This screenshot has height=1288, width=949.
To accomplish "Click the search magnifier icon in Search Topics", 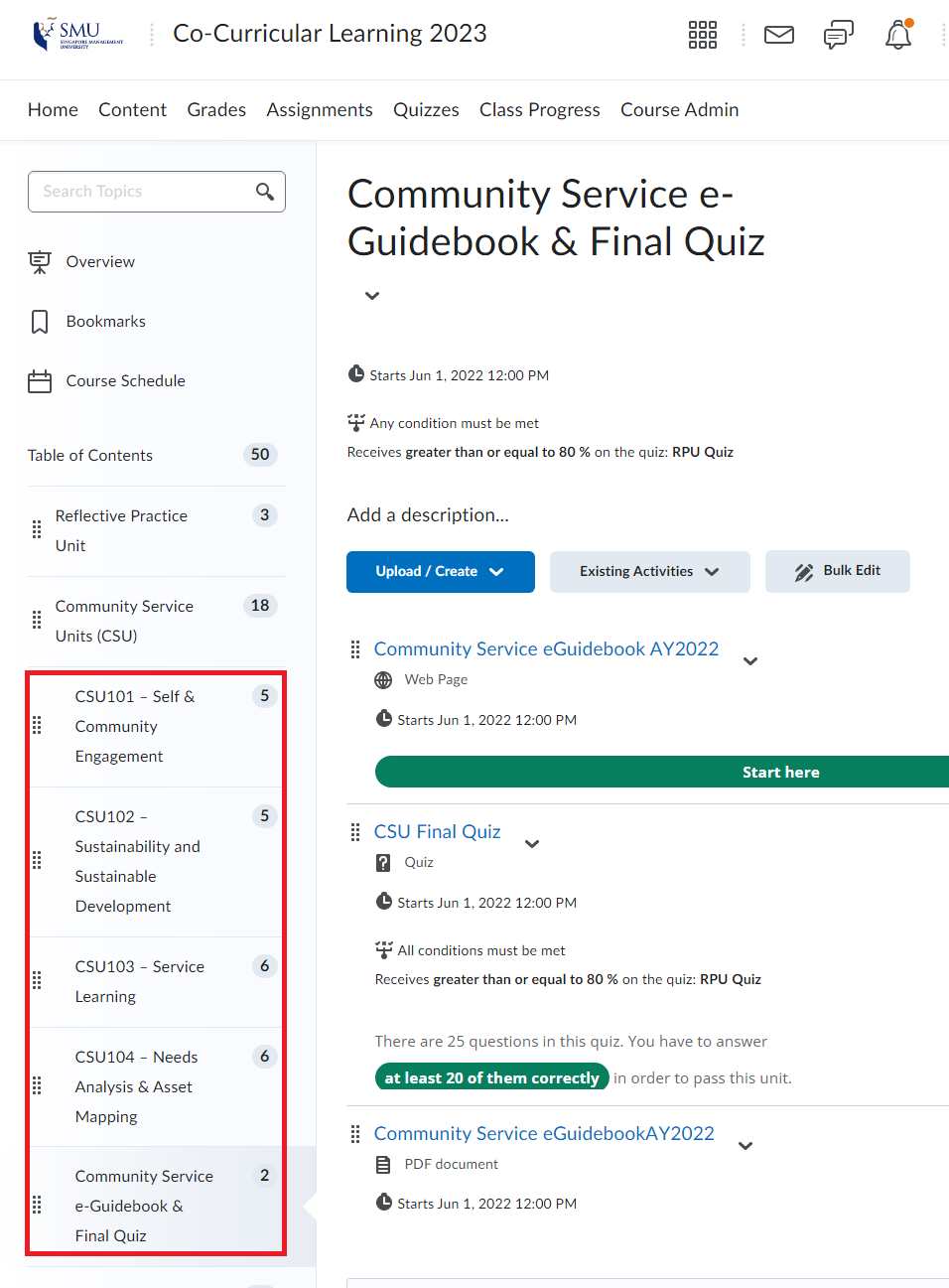I will pos(265,192).
